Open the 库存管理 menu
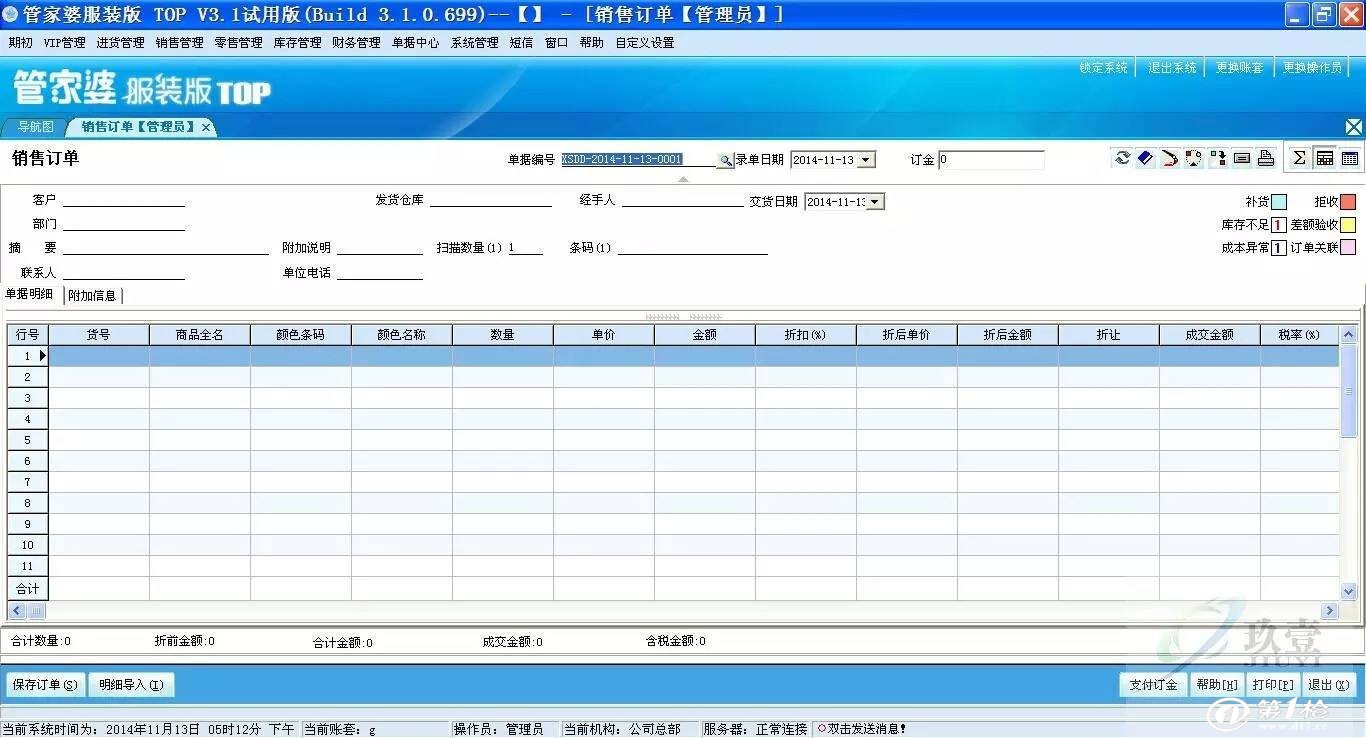 click(297, 42)
